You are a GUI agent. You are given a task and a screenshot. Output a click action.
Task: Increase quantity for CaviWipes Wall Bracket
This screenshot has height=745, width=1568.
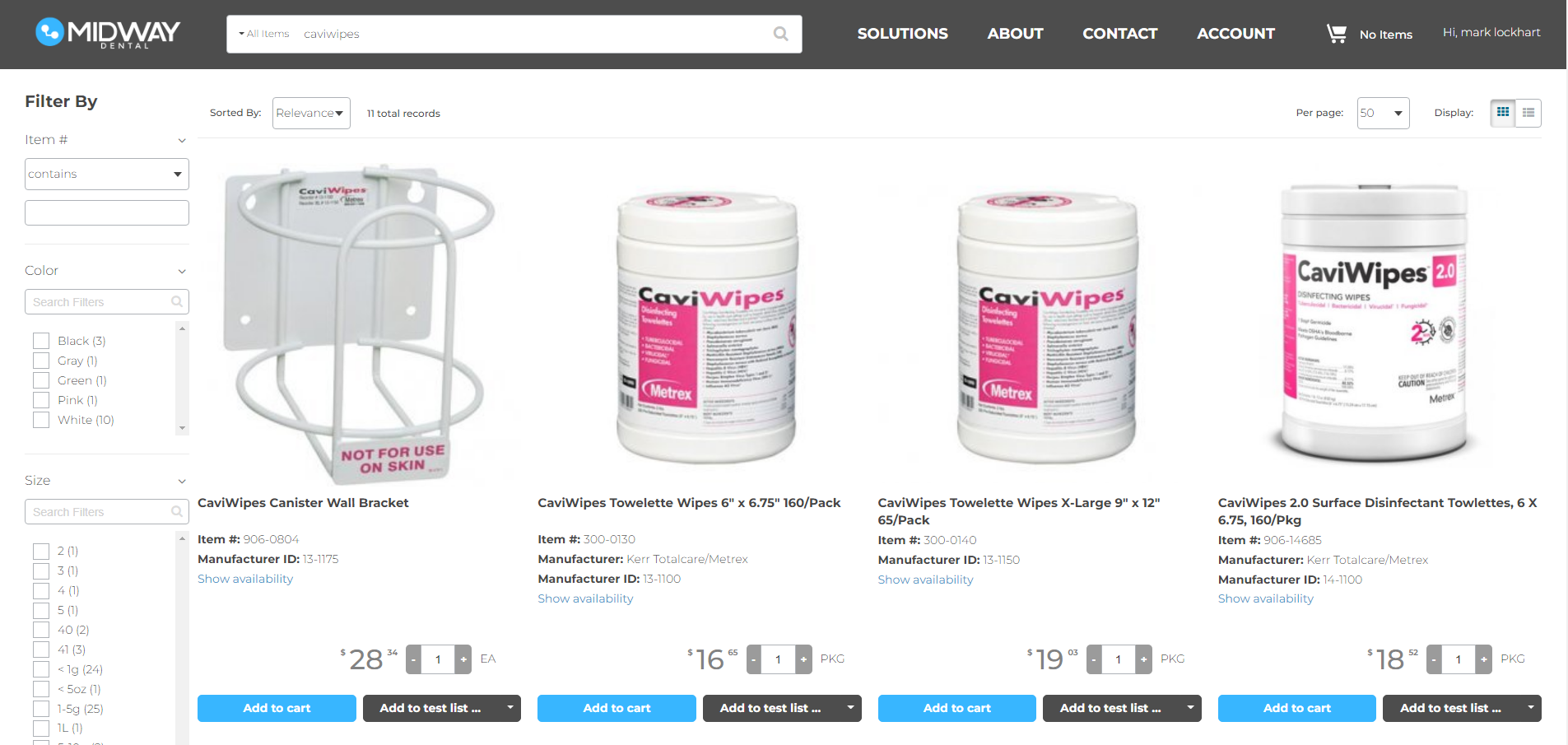point(463,659)
